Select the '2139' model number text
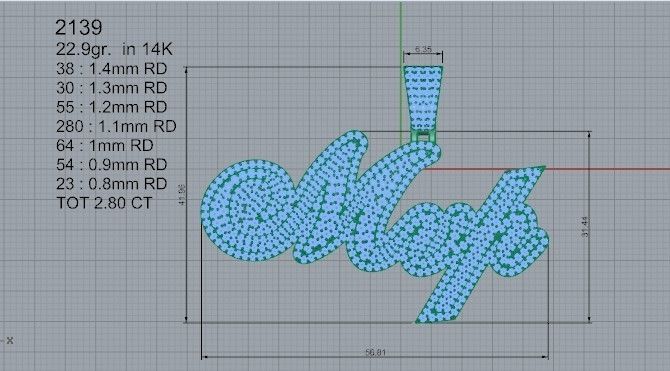The height and width of the screenshot is (371, 670). point(79,28)
